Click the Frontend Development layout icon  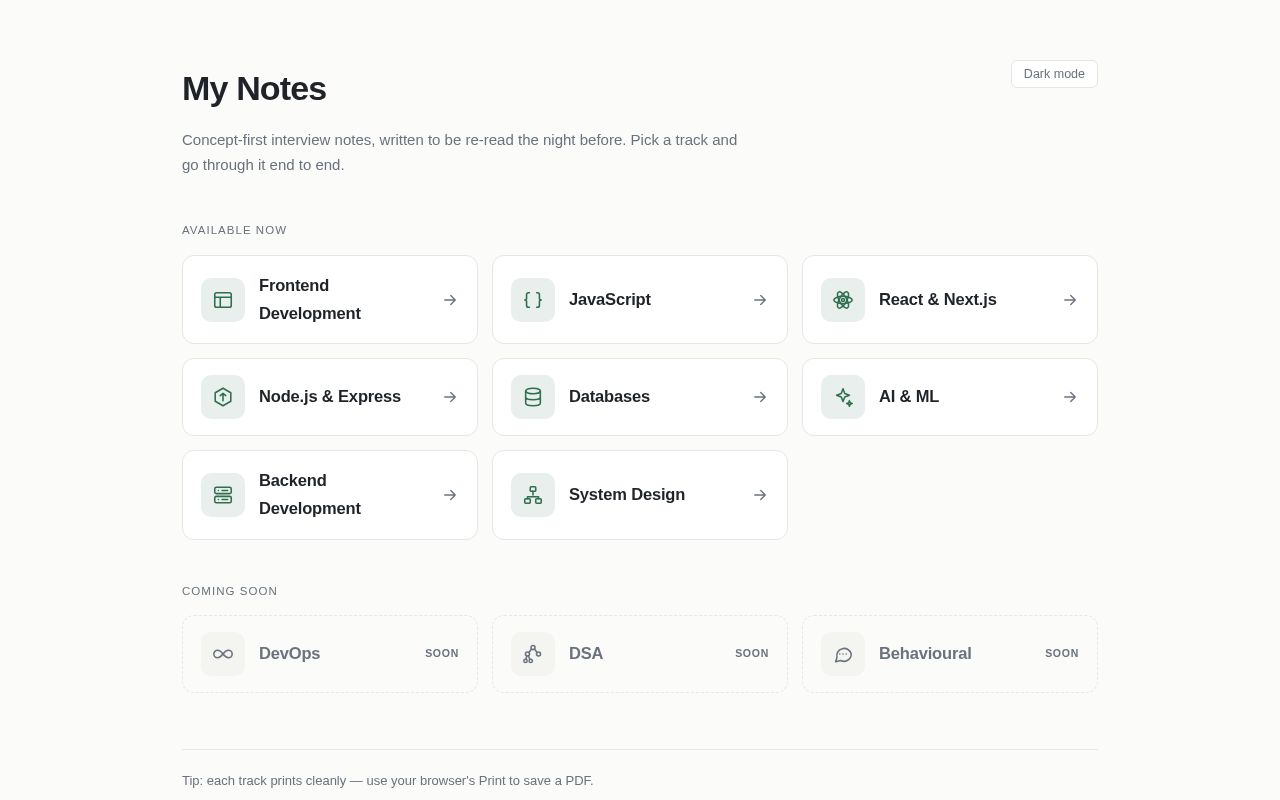pyautogui.click(x=223, y=300)
